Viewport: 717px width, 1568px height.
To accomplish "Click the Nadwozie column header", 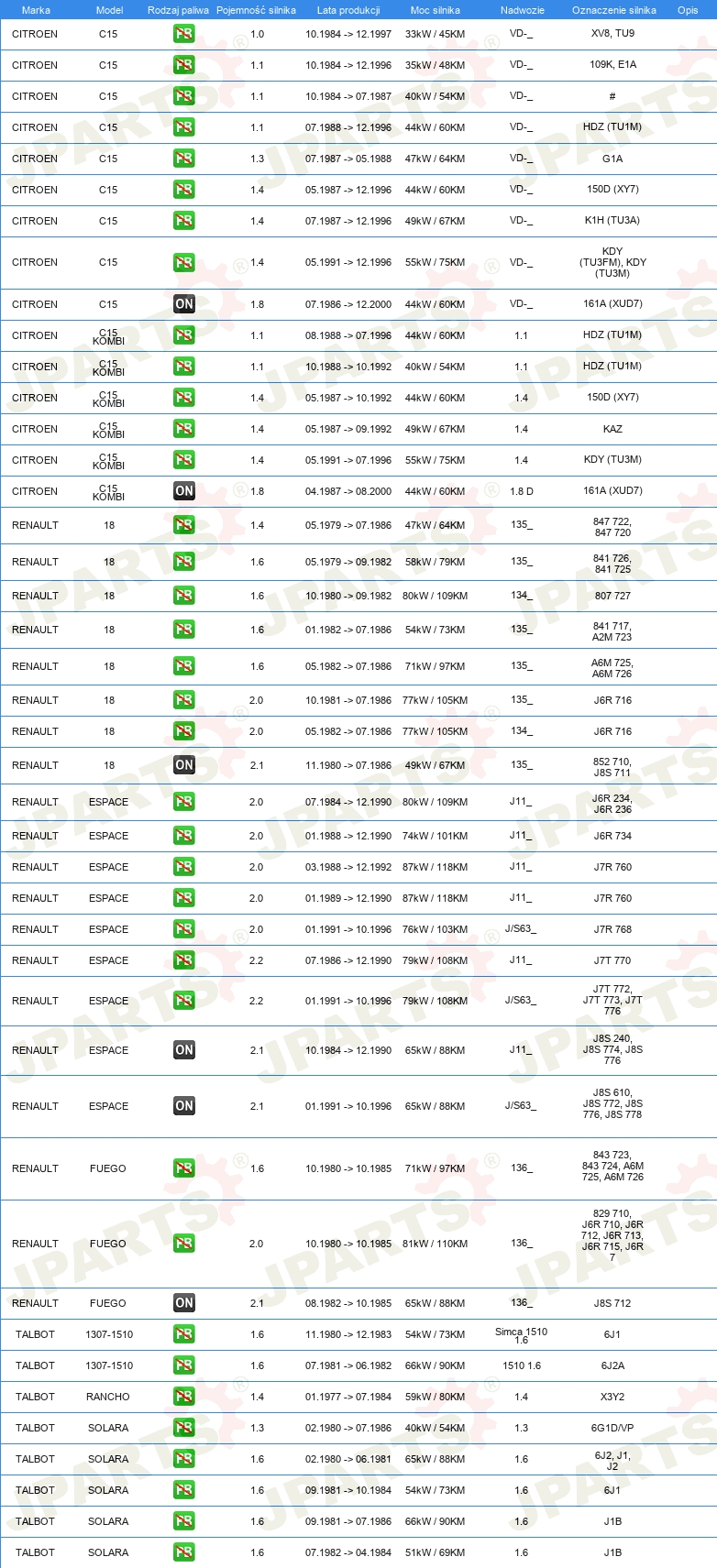I will (x=522, y=10).
